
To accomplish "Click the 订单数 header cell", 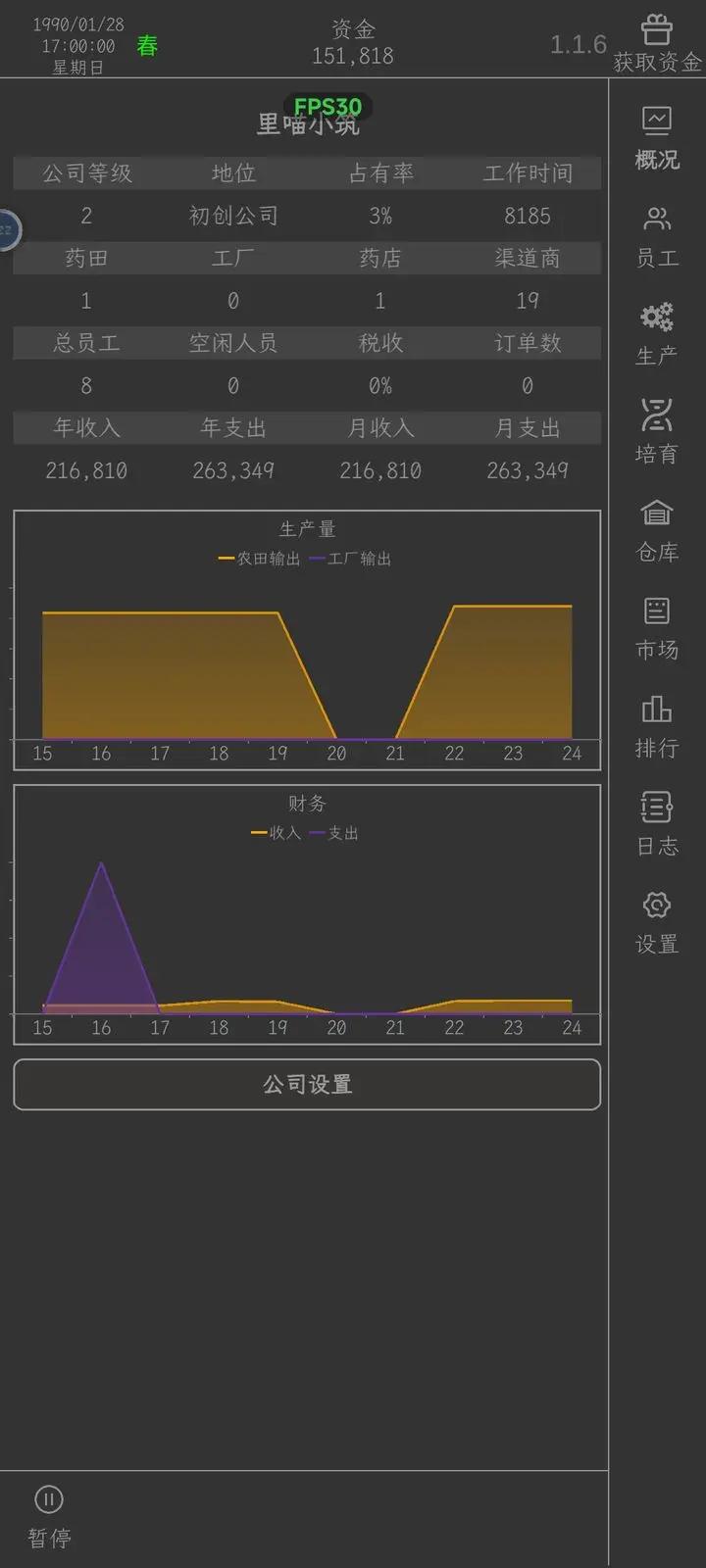I will pos(528,343).
